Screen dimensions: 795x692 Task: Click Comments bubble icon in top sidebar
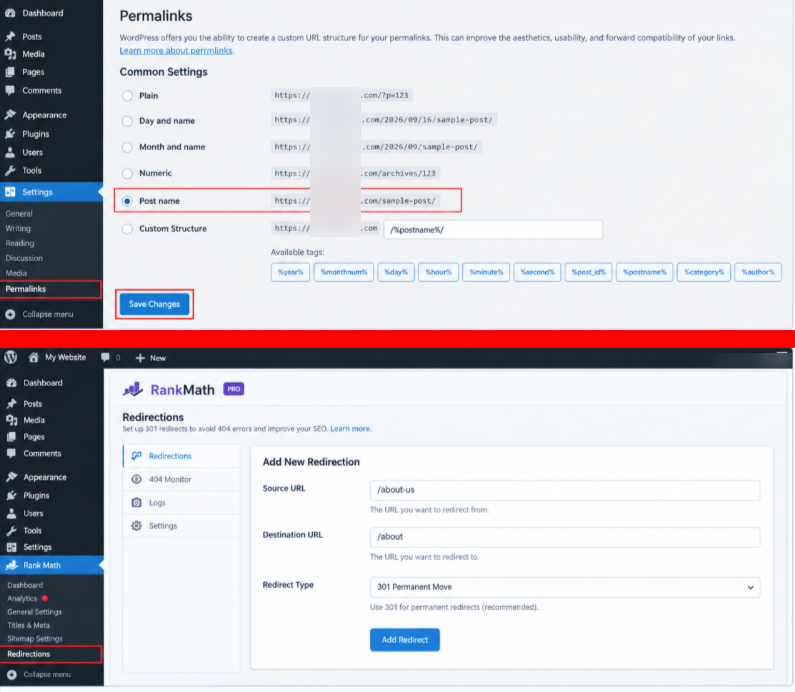(10, 90)
